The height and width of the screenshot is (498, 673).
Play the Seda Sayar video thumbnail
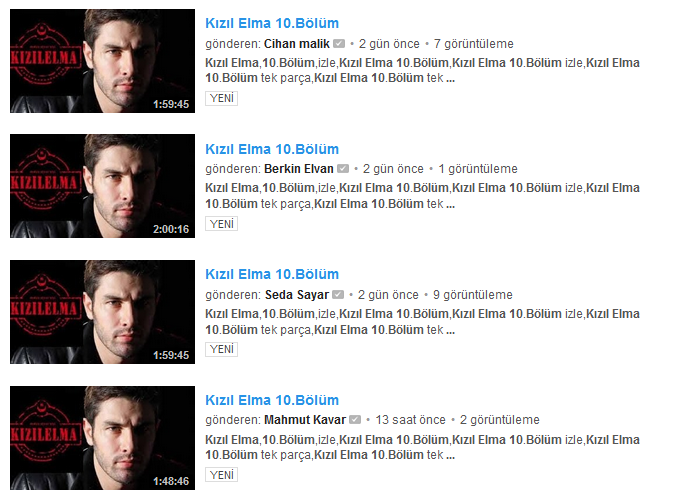[x=103, y=312]
